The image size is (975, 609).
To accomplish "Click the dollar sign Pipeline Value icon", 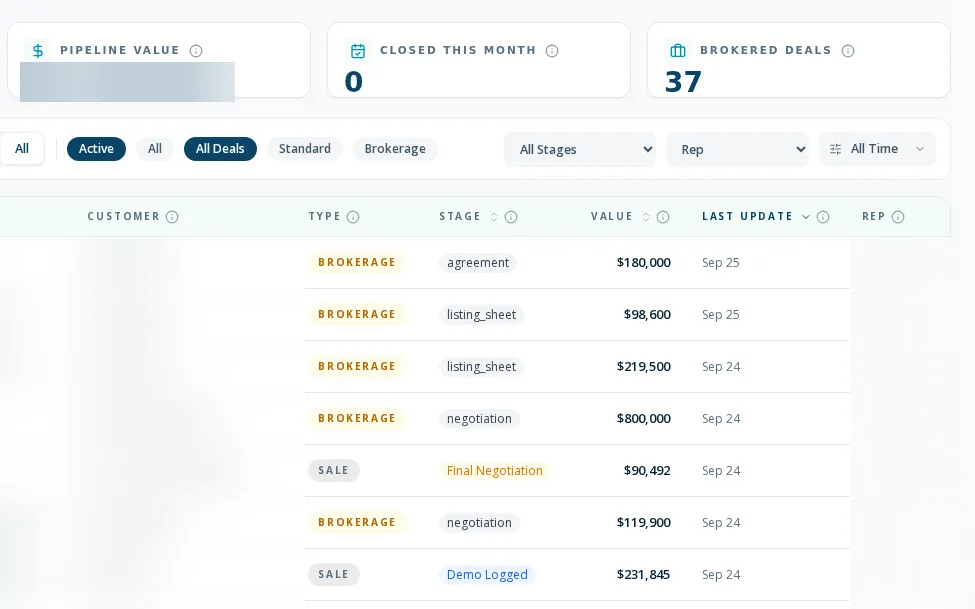I will click(x=38, y=50).
